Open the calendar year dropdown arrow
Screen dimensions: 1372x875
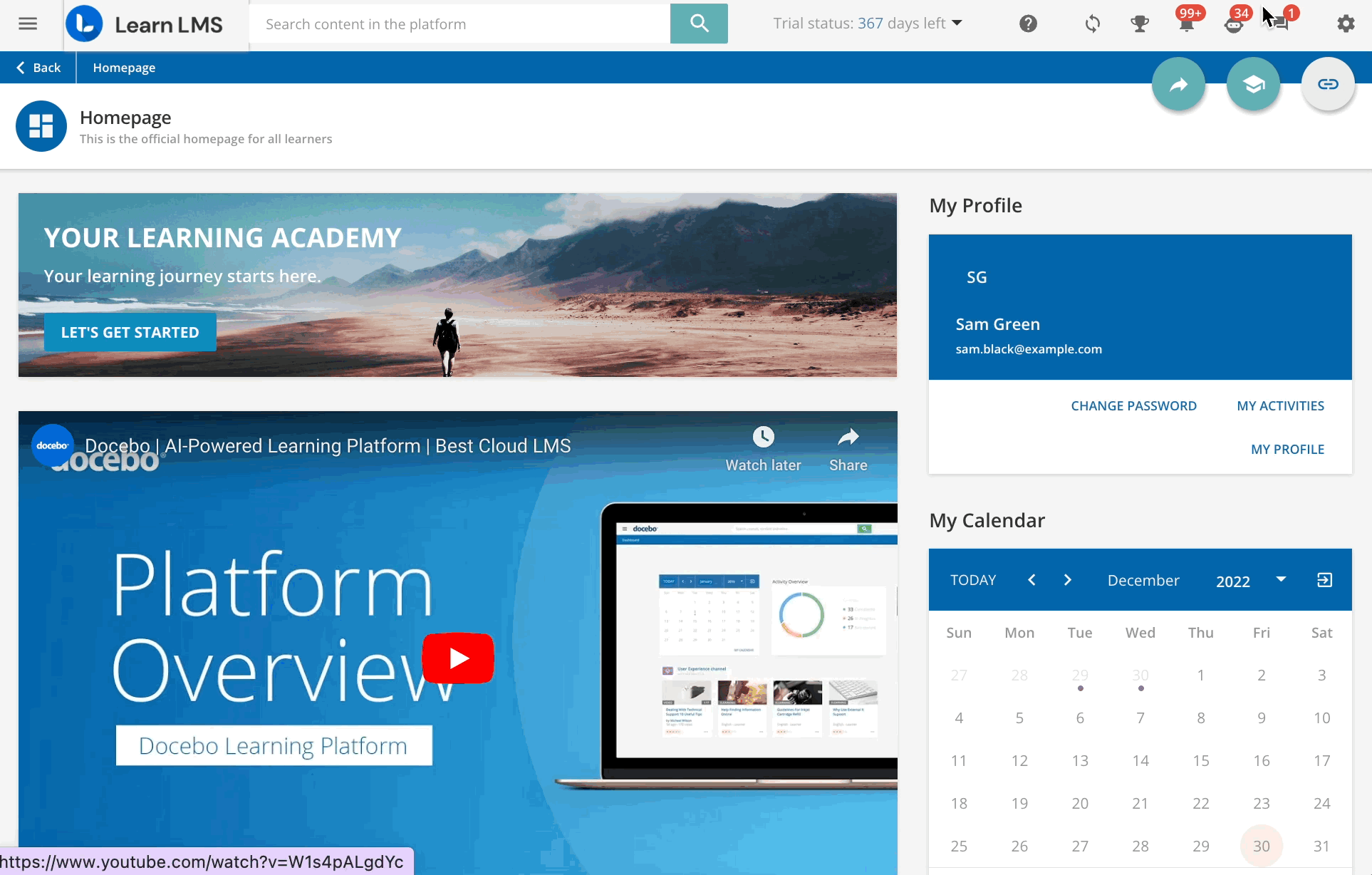click(1281, 579)
